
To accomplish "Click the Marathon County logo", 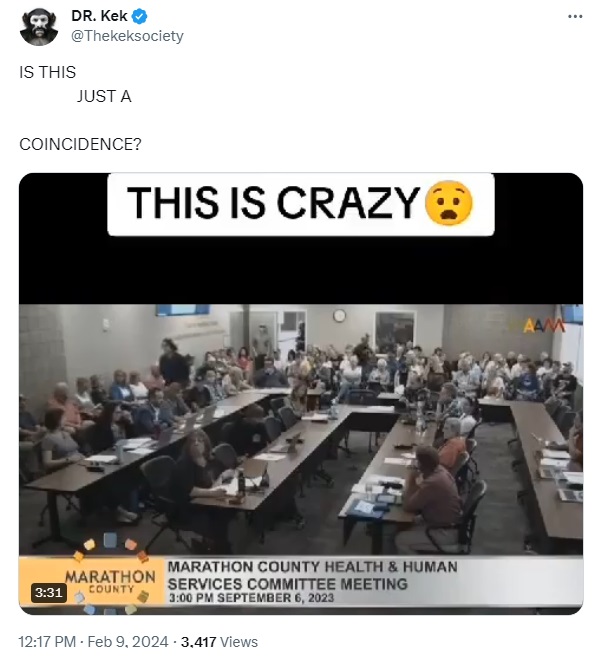I will tap(111, 575).
